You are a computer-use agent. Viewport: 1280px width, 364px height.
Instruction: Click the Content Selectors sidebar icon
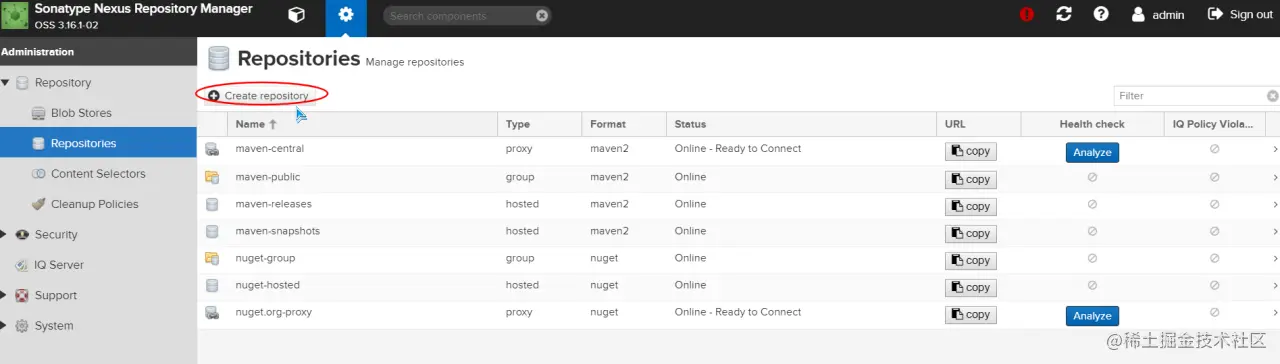tap(39, 174)
